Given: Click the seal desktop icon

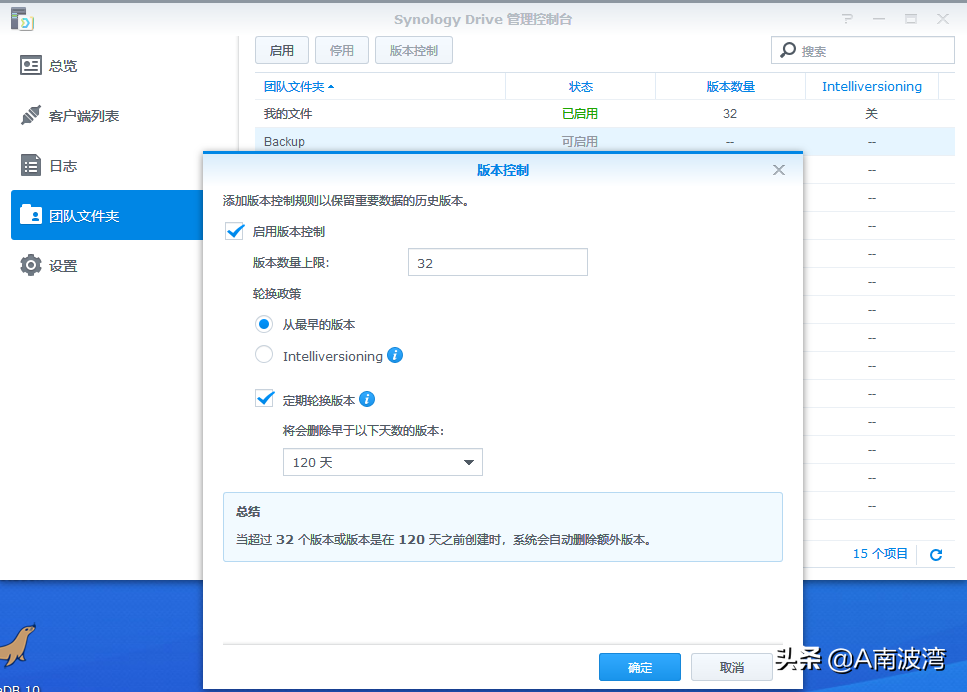Looking at the screenshot, I should [19, 645].
